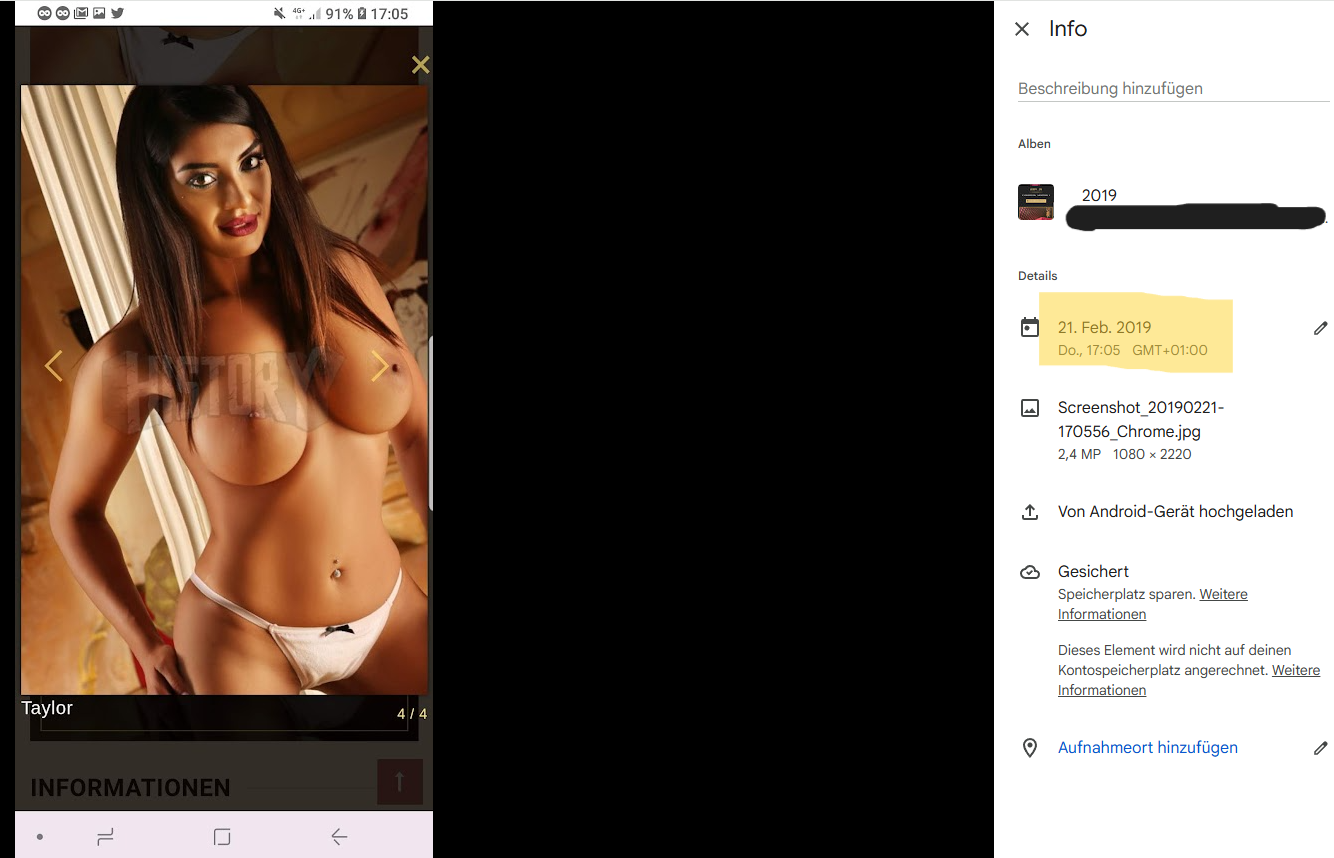Close the lightbox with the yellow X
Viewport: 1334px width, 858px height.
click(x=420, y=65)
